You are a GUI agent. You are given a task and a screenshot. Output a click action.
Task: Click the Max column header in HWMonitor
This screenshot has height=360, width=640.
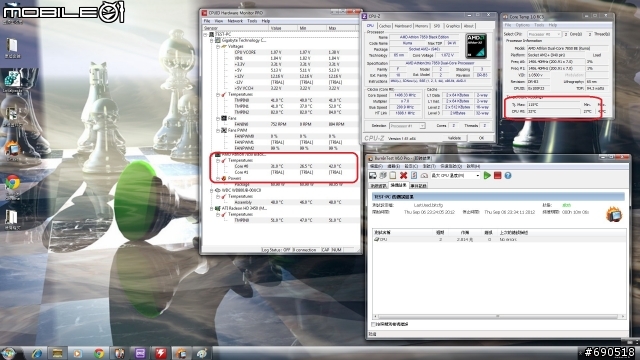click(x=342, y=28)
